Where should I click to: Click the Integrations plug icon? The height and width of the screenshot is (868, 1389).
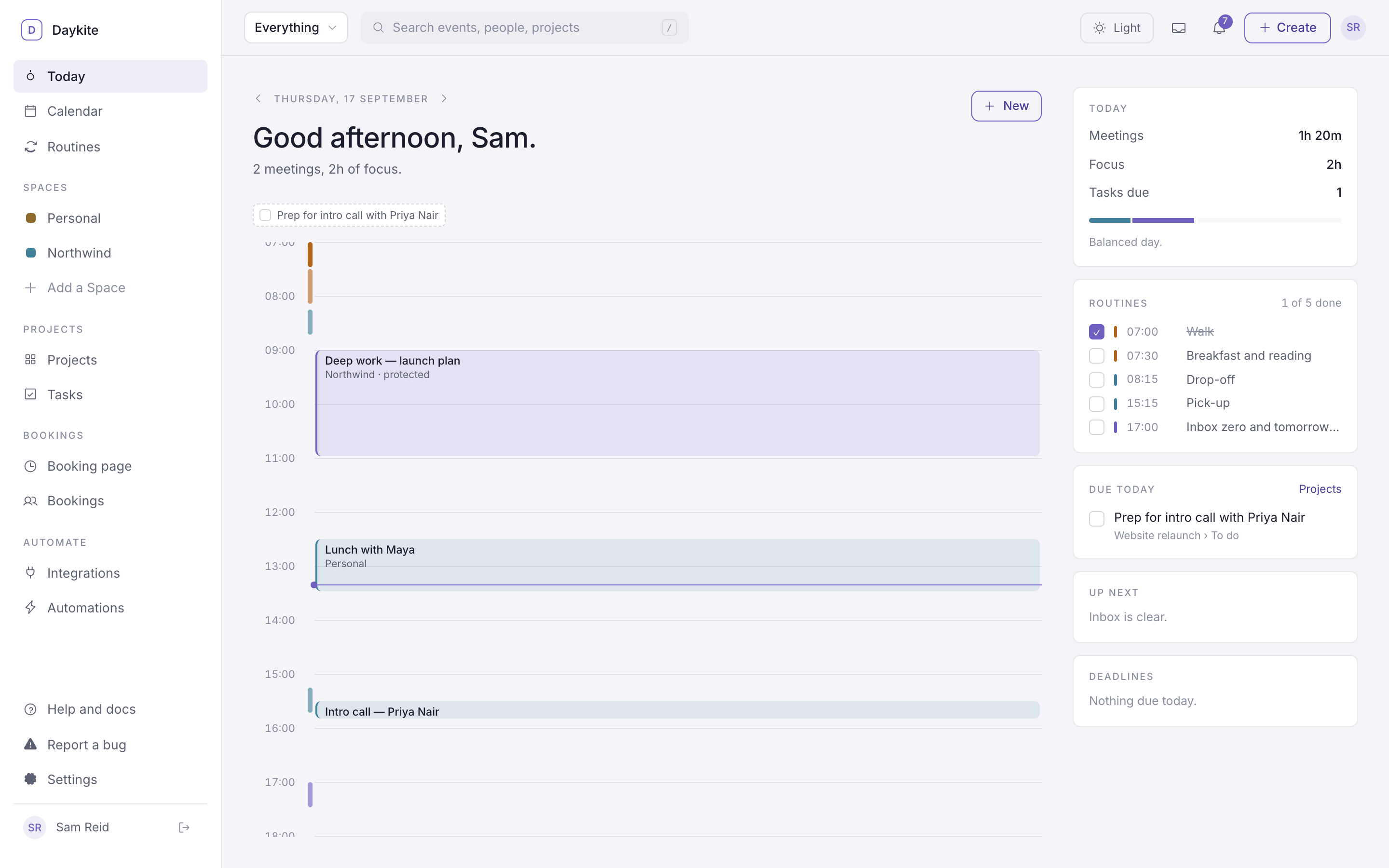click(x=30, y=573)
